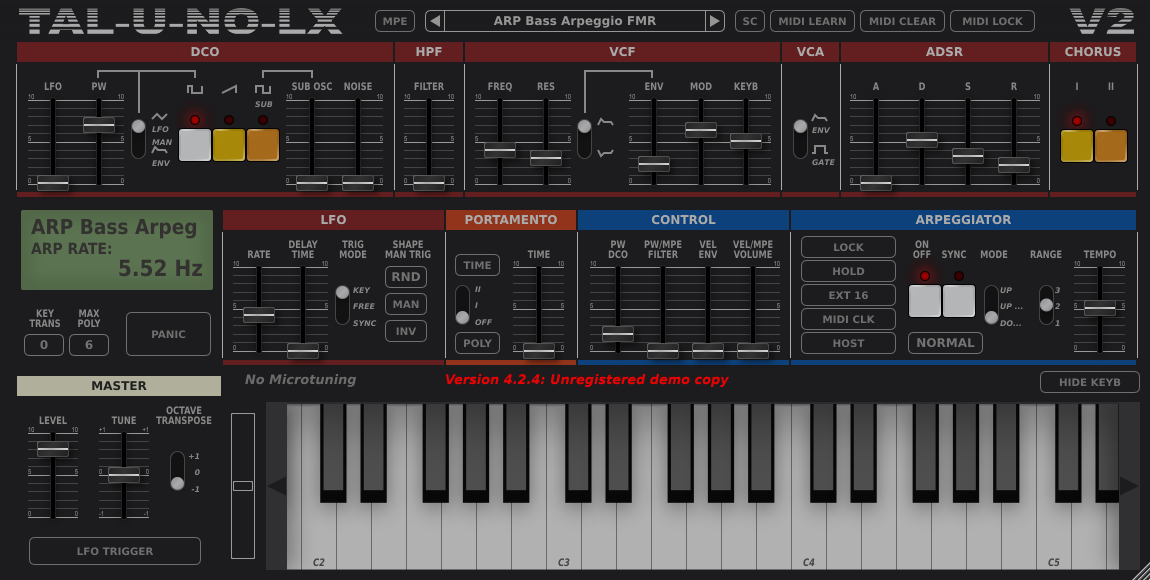This screenshot has width=1150, height=580.
Task: Toggle the DCO sub oscillator orange button
Action: coord(263,144)
